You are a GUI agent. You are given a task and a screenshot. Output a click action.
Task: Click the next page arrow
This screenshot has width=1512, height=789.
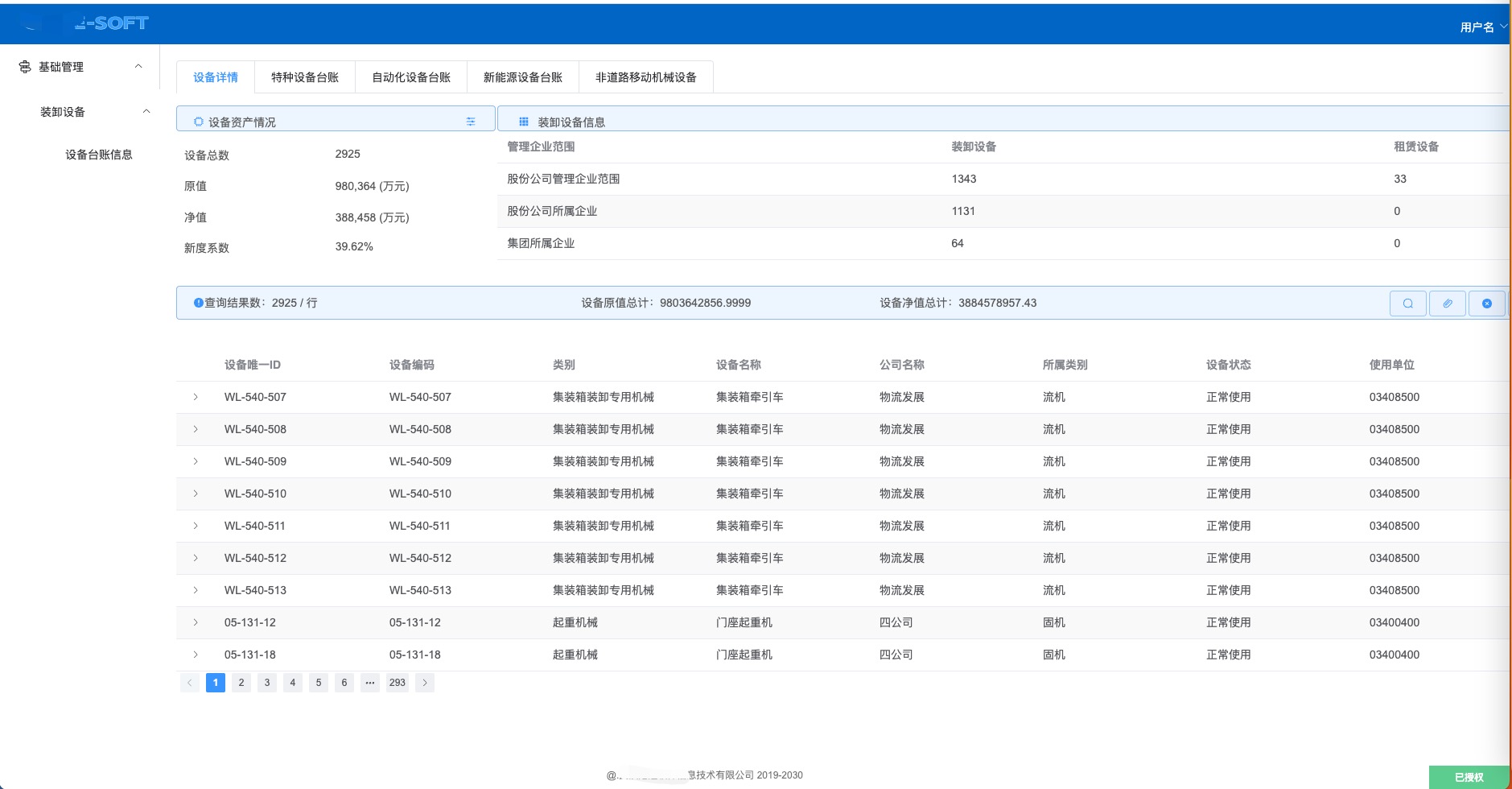[425, 683]
